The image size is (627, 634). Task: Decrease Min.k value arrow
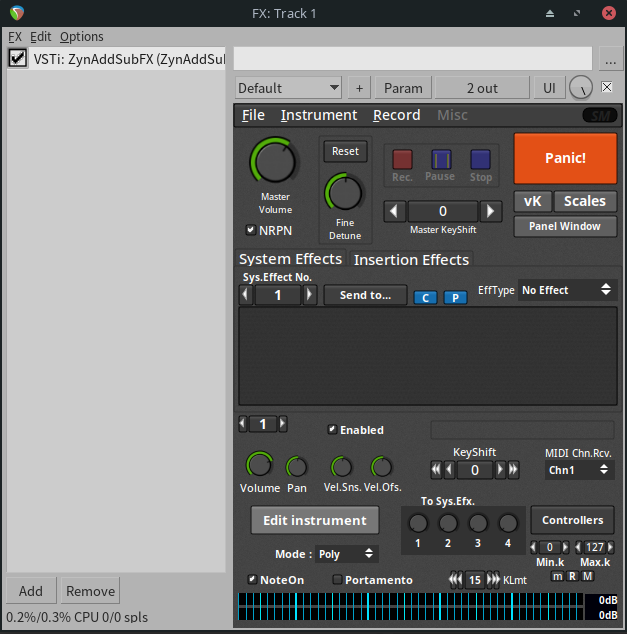pyautogui.click(x=534, y=547)
